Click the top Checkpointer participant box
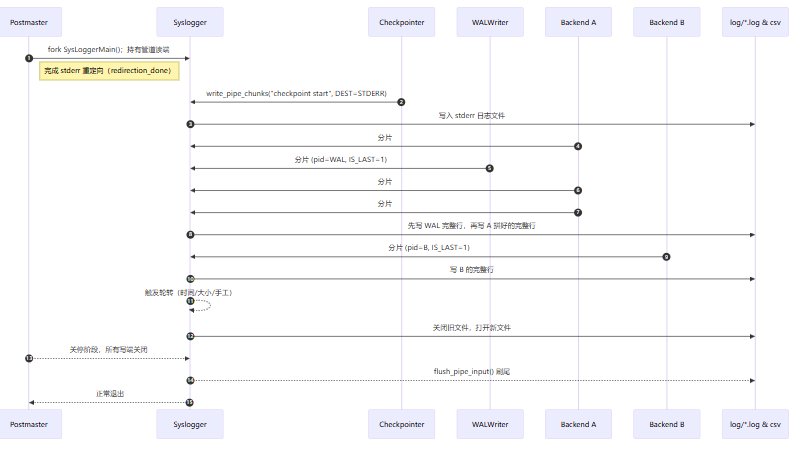This screenshot has height=460, width=798. point(401,22)
